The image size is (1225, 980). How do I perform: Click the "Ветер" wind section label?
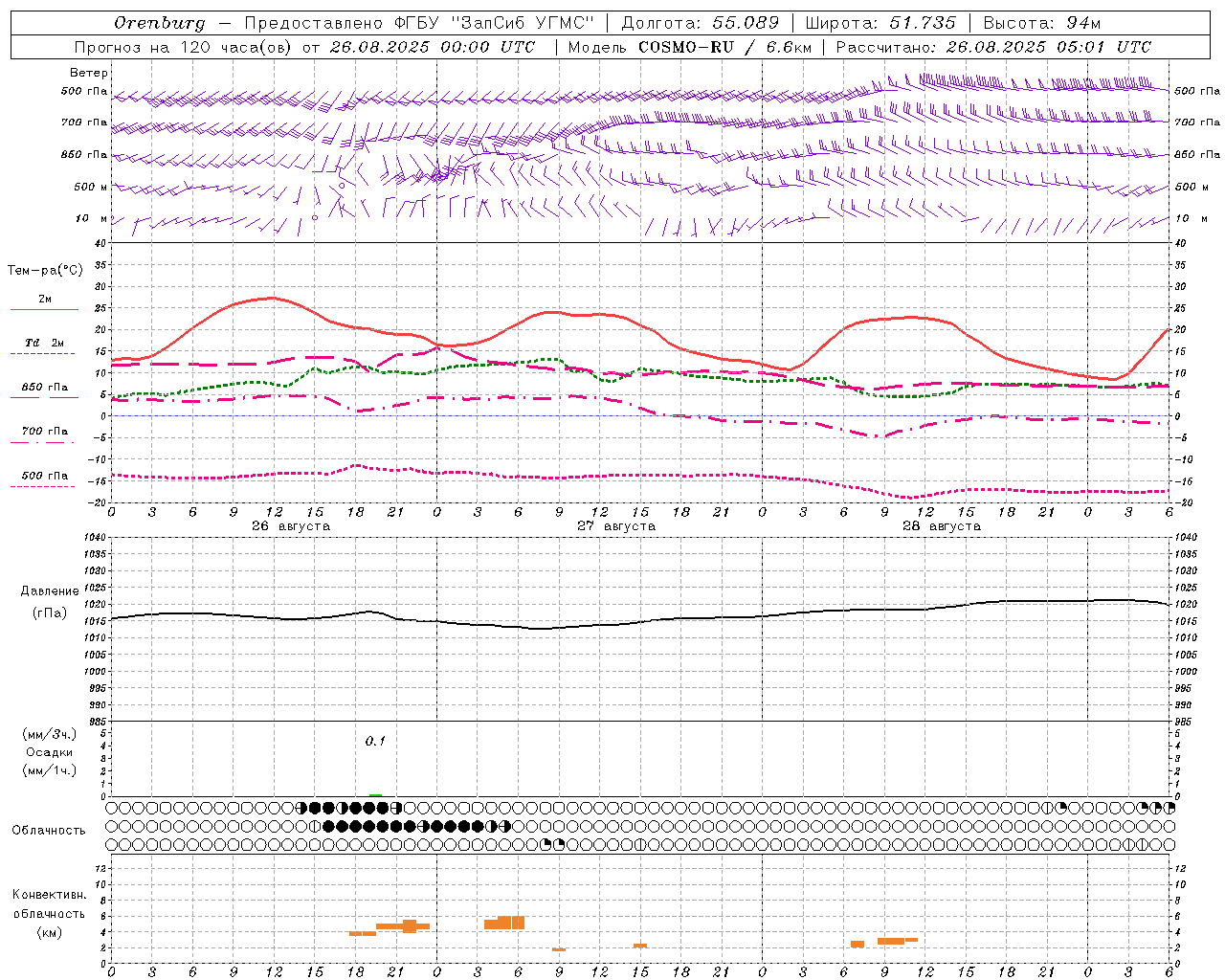(89, 73)
